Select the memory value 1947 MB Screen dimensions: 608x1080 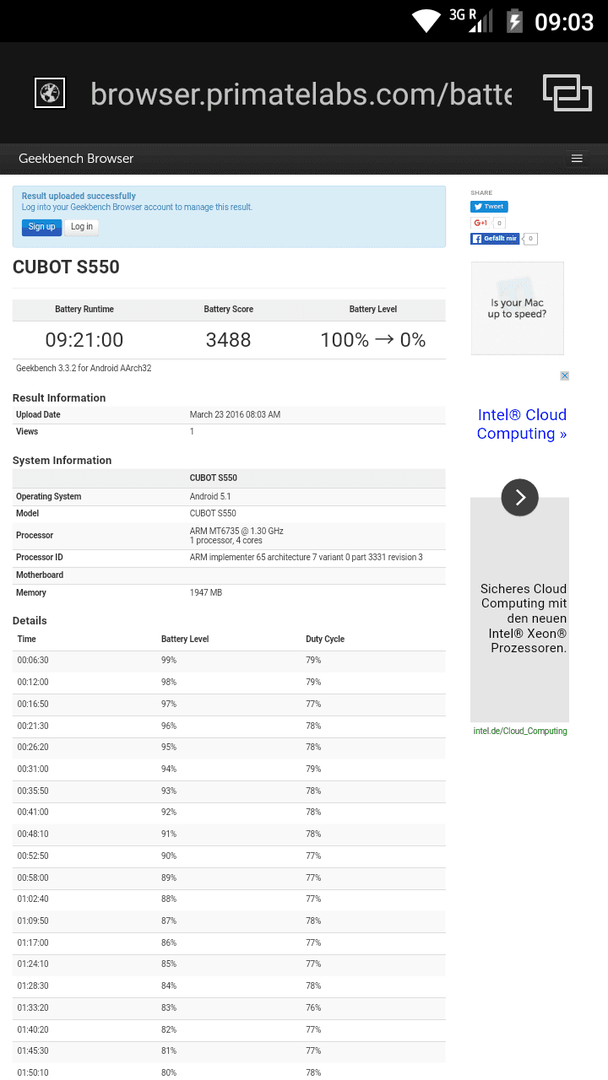click(206, 592)
